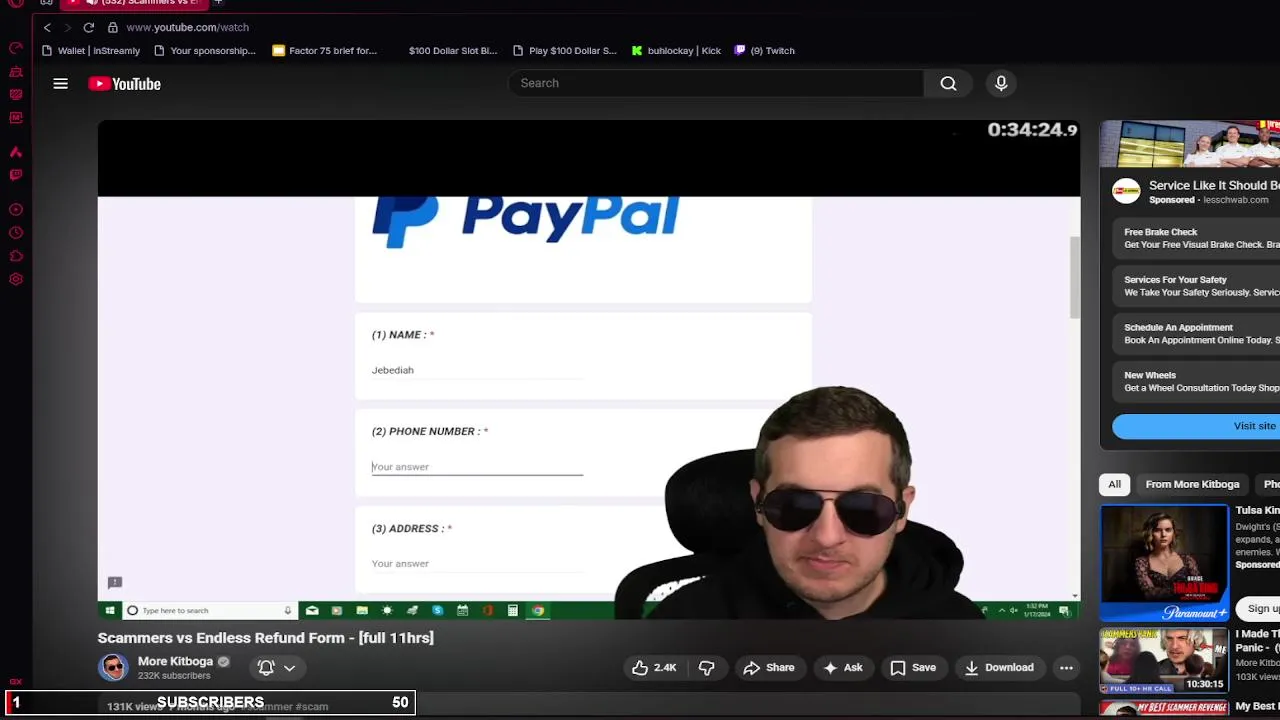1280x720 pixels.
Task: Select the From More Kitboga chip
Action: 1192,484
